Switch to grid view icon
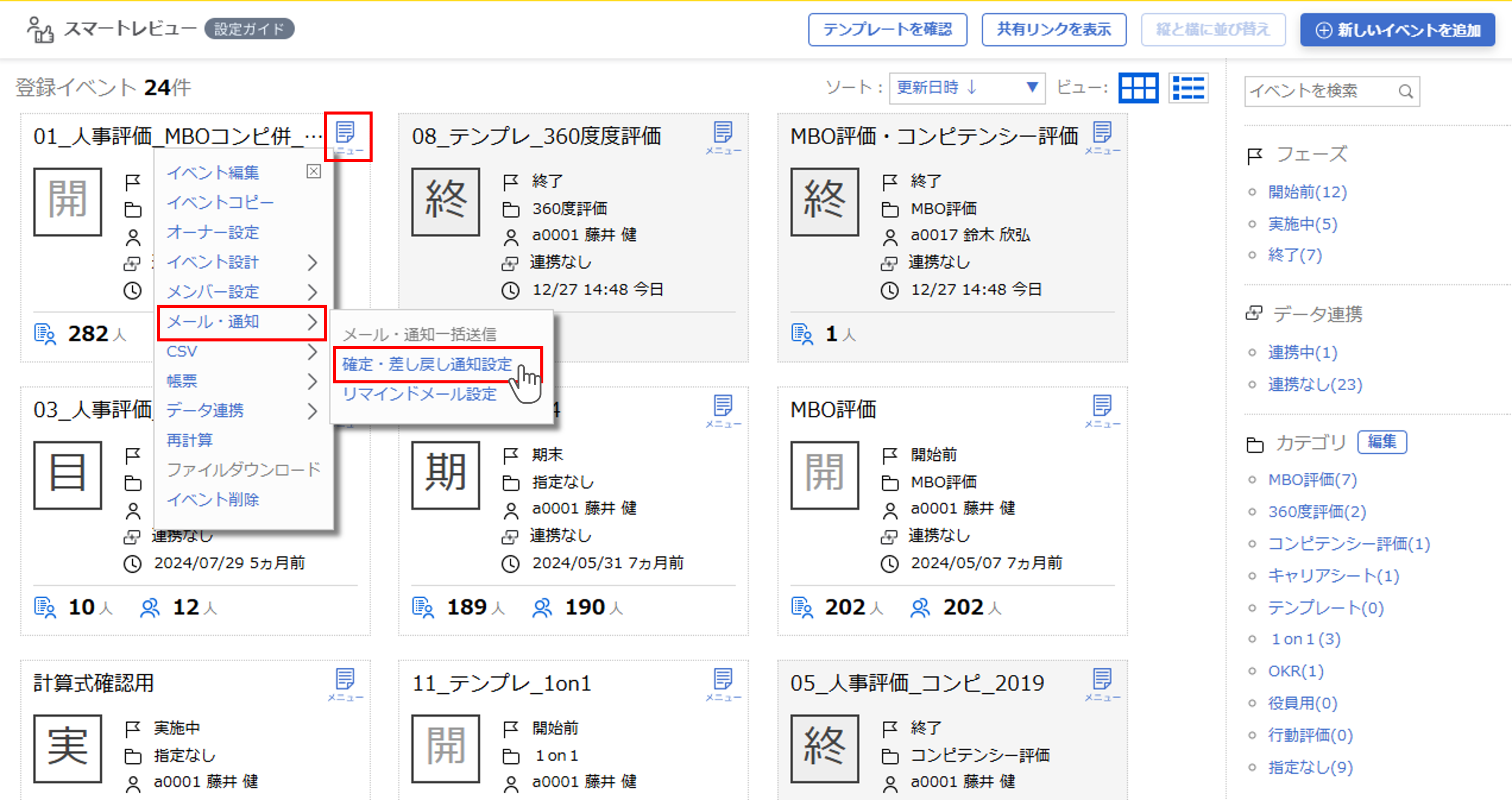 click(1138, 89)
